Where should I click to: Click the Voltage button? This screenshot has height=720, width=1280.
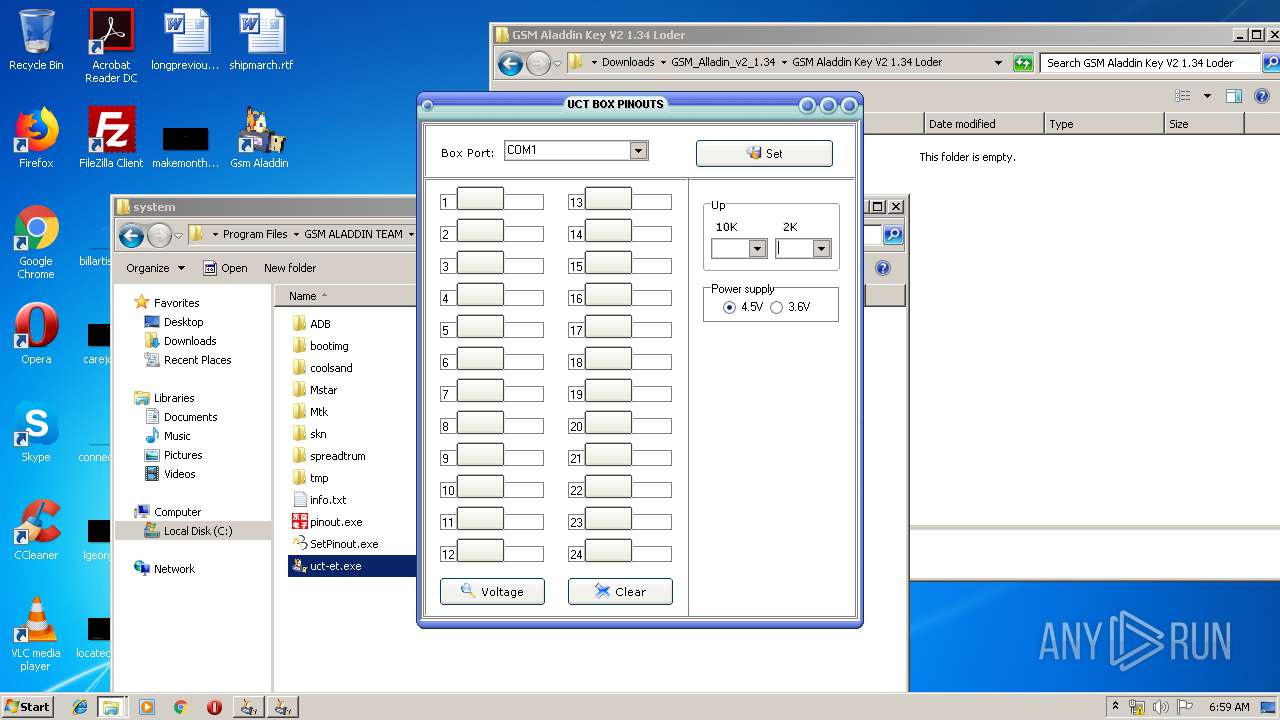tap(492, 591)
